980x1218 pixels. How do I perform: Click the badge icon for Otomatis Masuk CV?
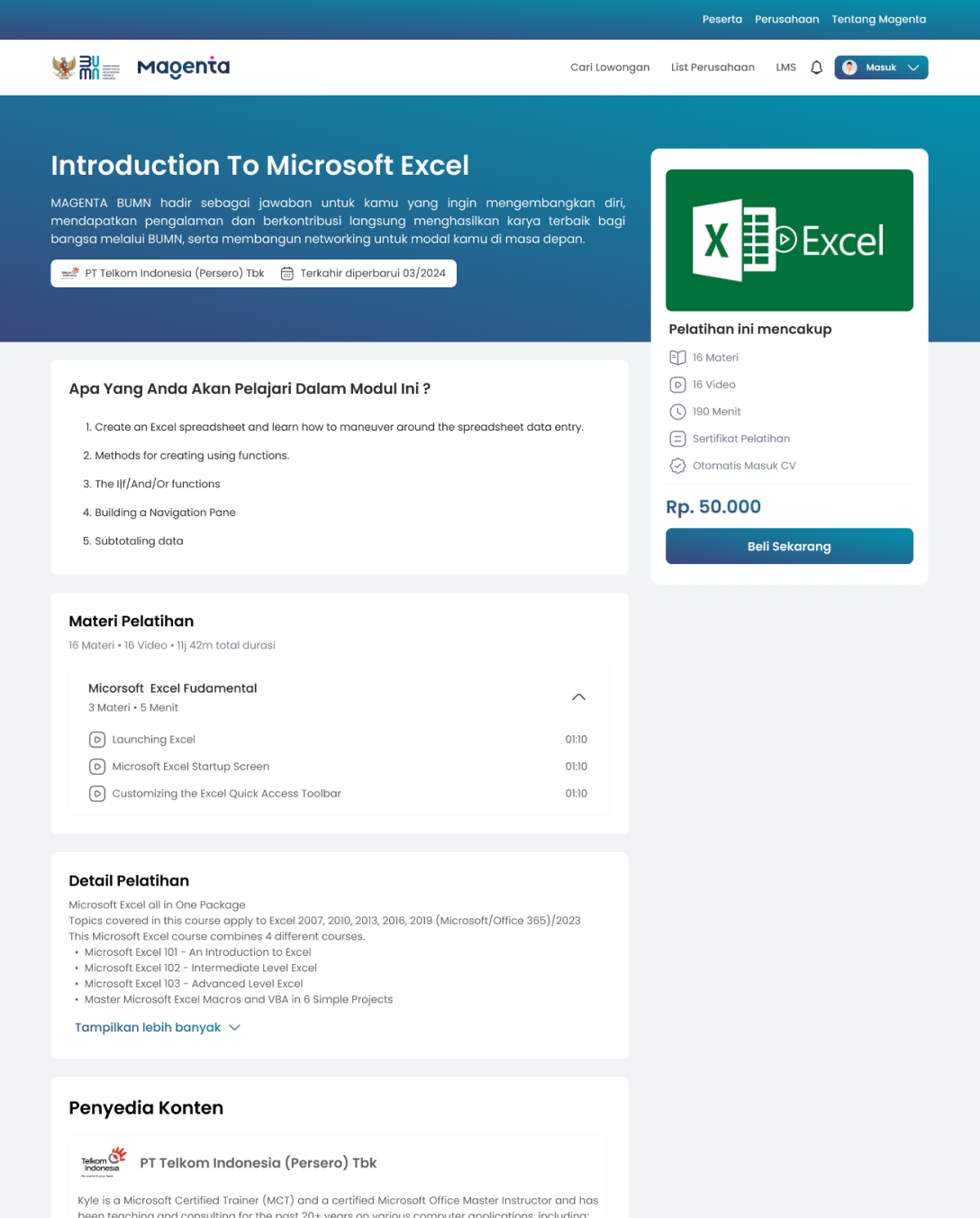tap(677, 466)
